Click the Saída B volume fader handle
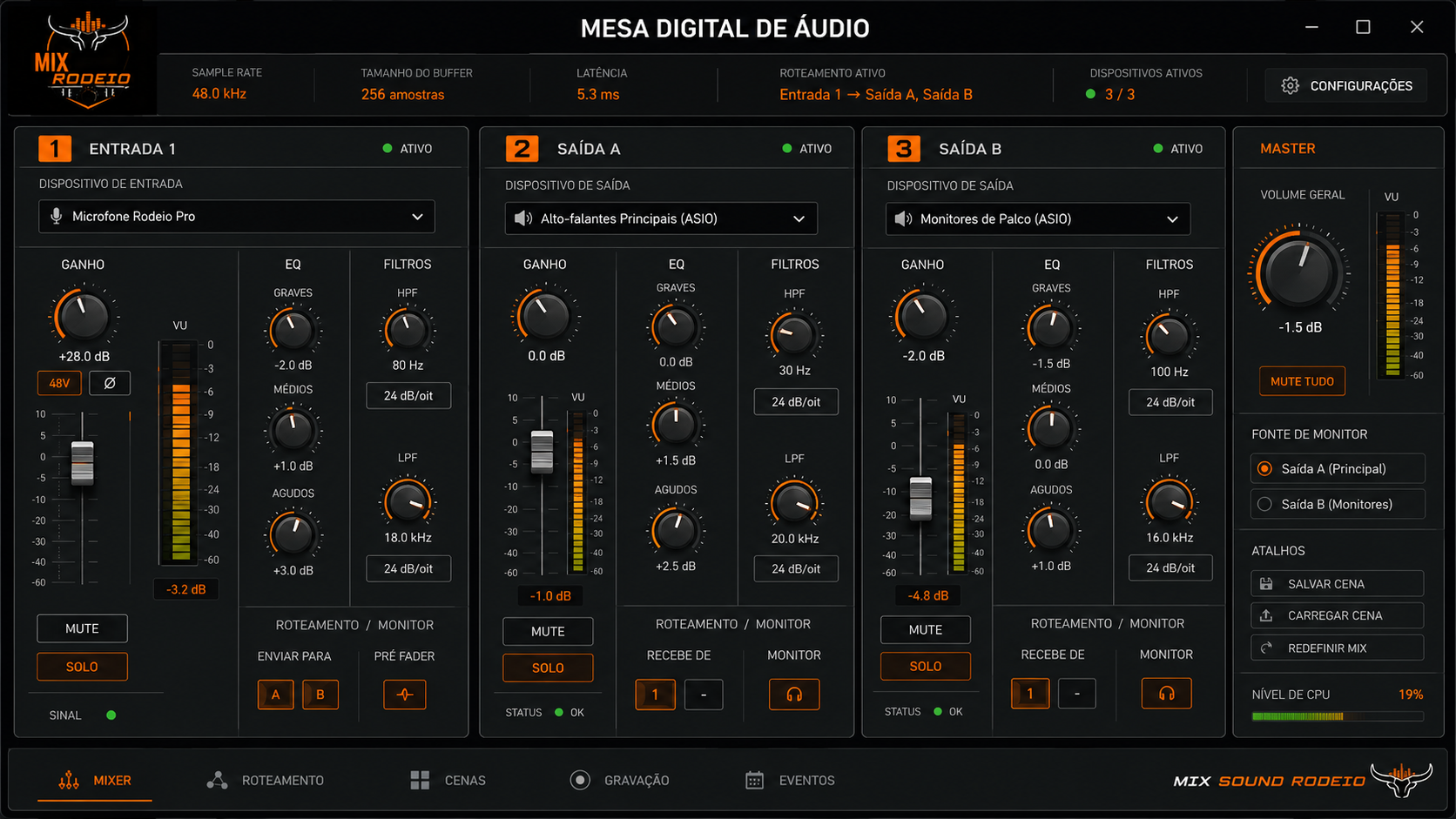The height and width of the screenshot is (819, 1456). click(920, 499)
